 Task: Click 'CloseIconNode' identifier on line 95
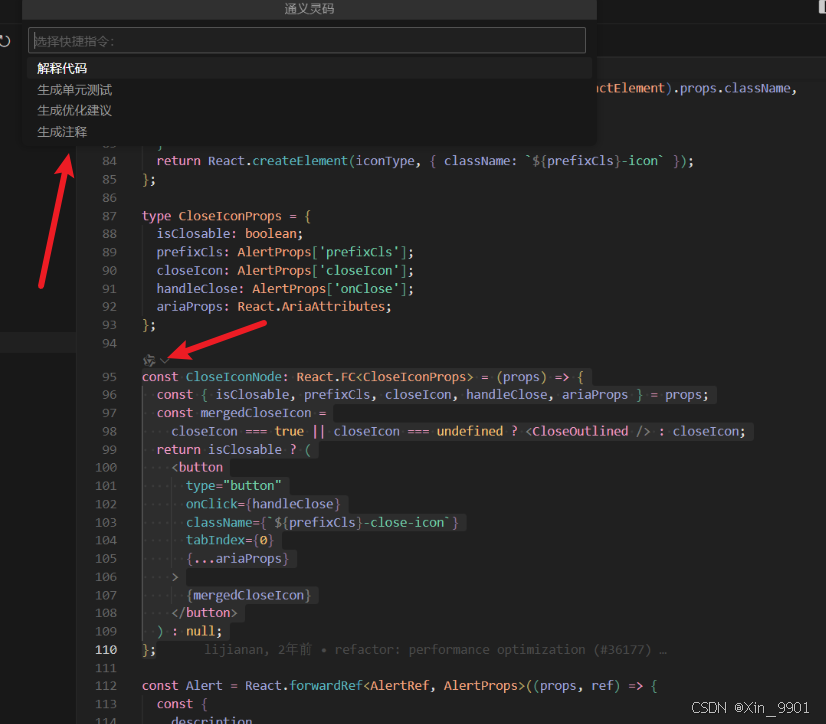coord(234,377)
